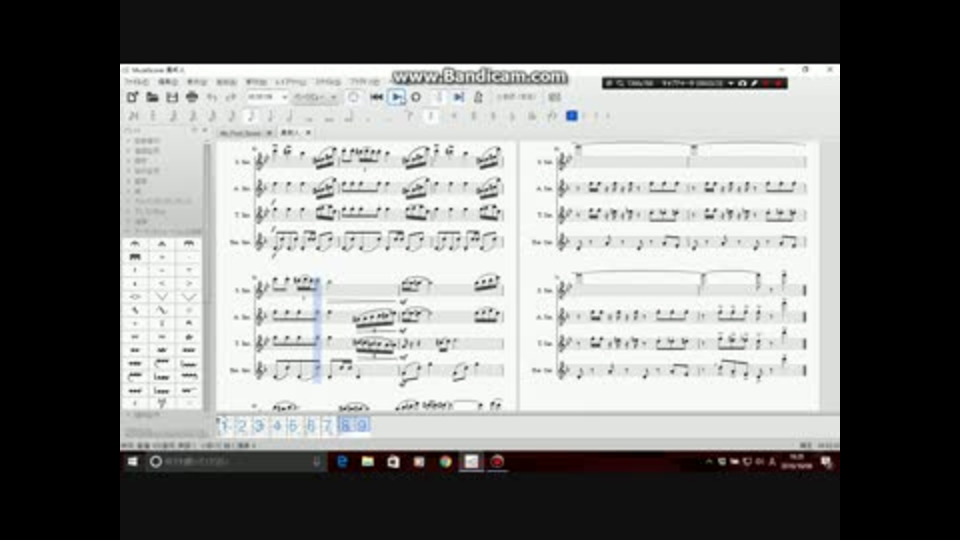Collapse the open articulations palette header

coord(163,231)
